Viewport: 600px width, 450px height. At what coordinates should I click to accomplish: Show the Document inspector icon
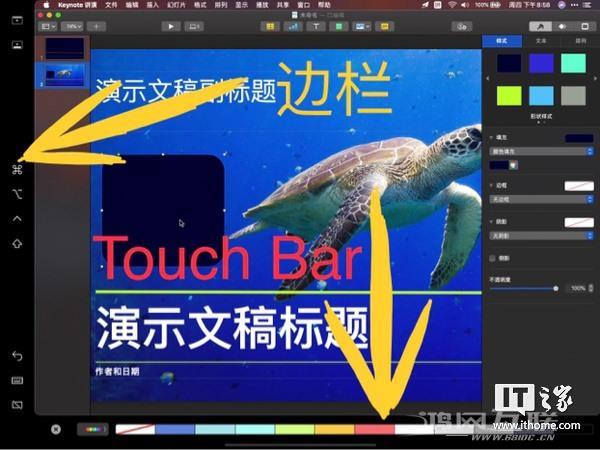(x=584, y=26)
